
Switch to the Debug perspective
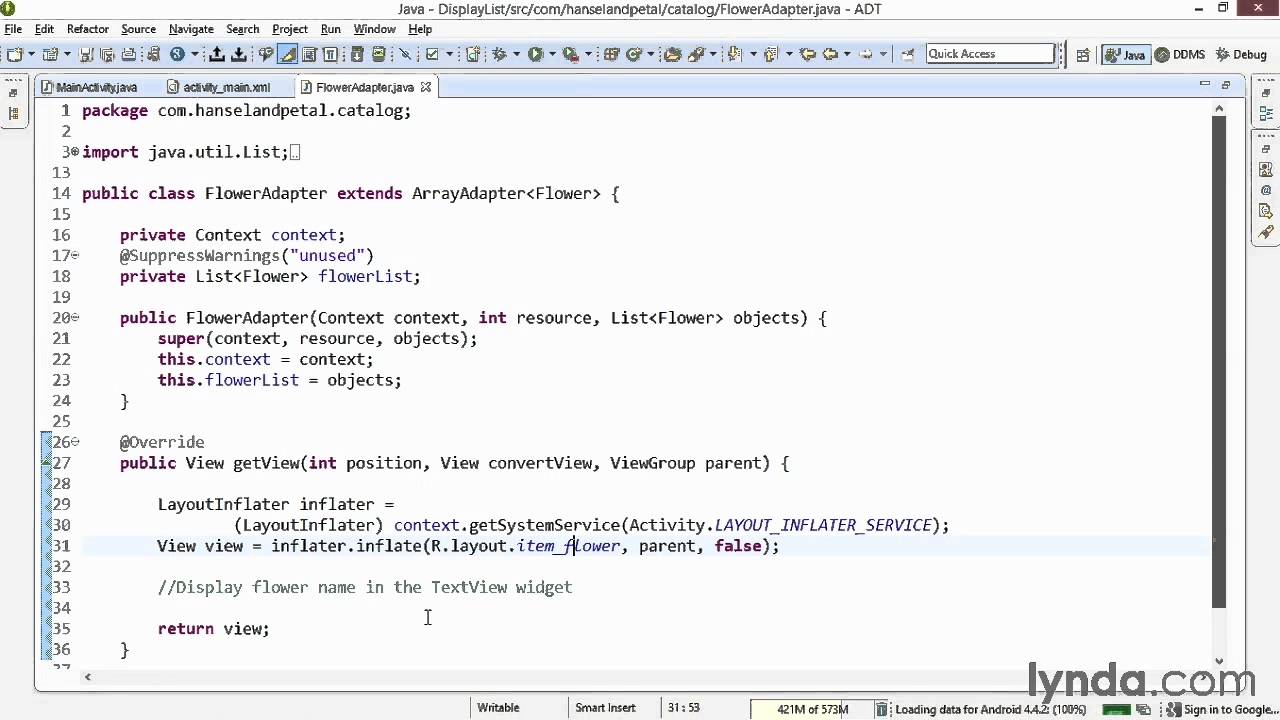click(x=1240, y=55)
